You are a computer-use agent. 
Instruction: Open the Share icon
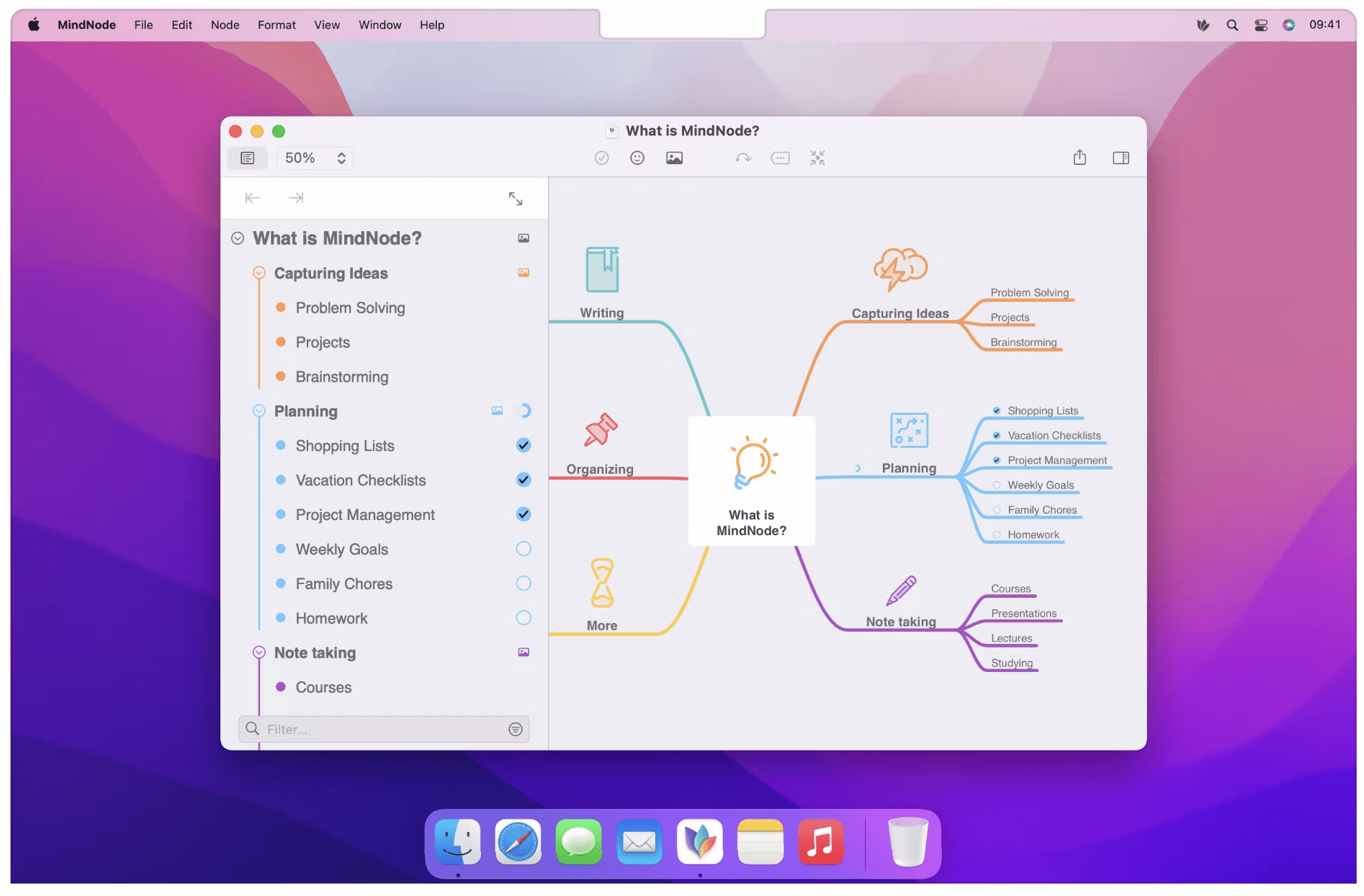click(1079, 158)
